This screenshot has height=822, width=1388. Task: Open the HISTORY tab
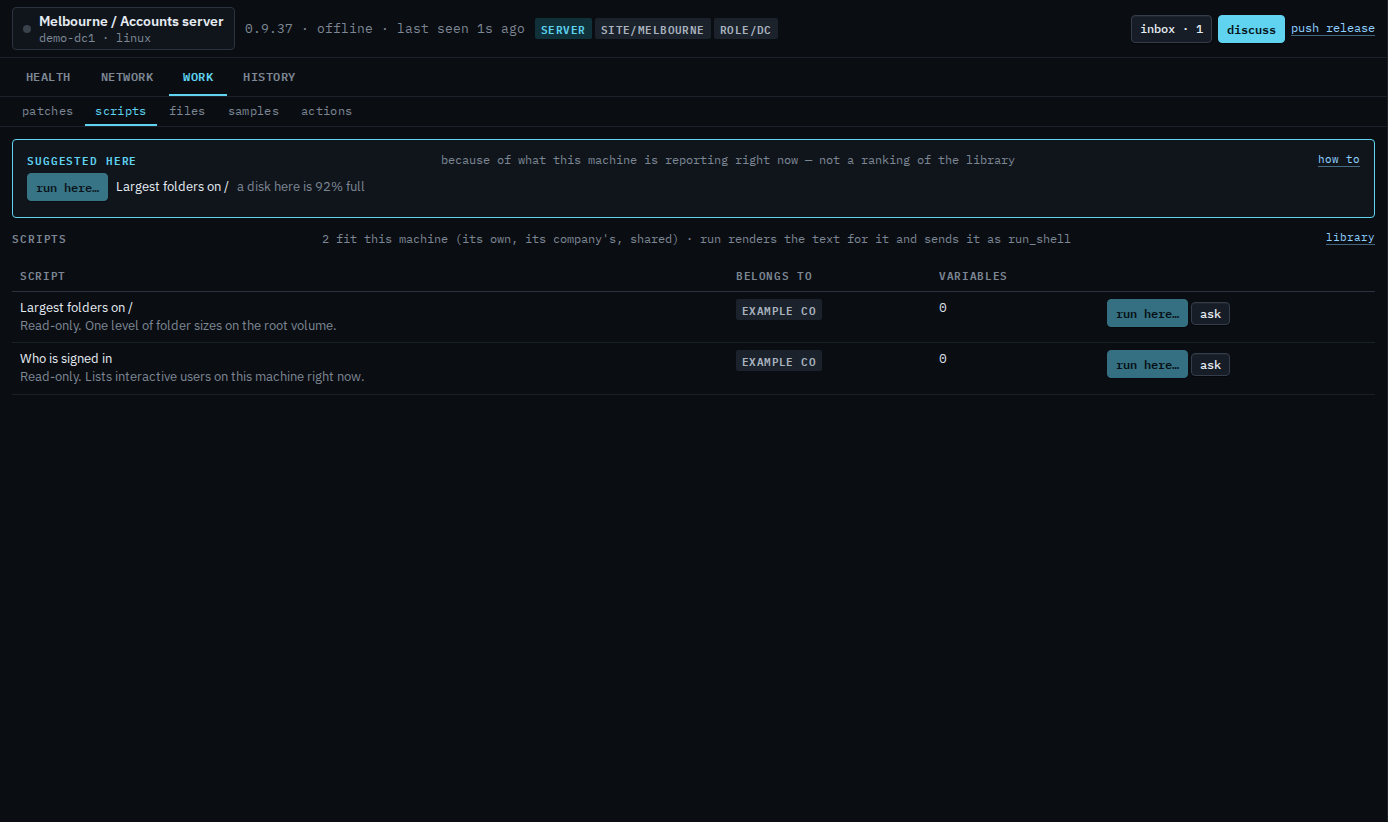click(269, 77)
